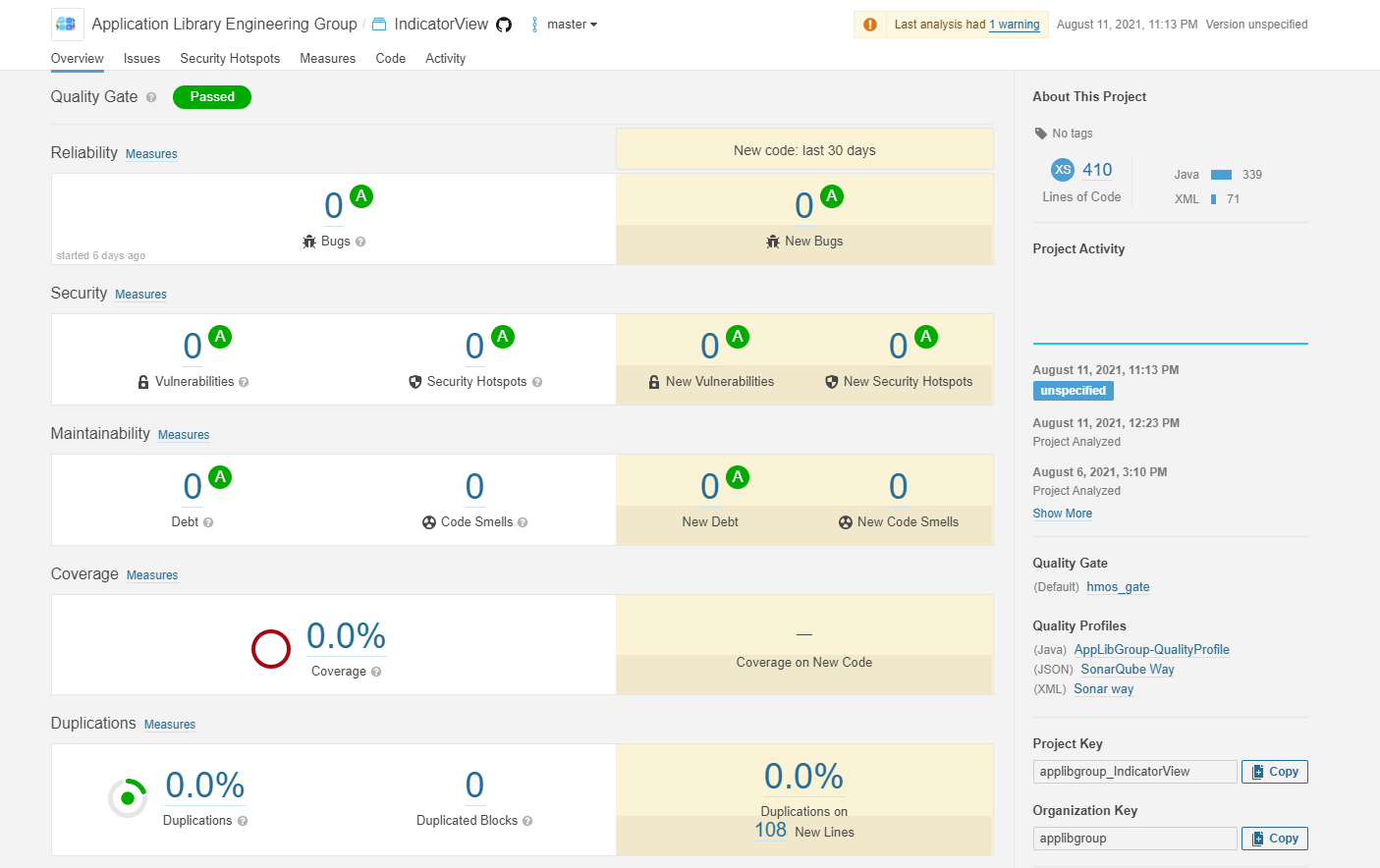1380x868 pixels.
Task: Click the unspecified version tag
Action: (x=1073, y=391)
